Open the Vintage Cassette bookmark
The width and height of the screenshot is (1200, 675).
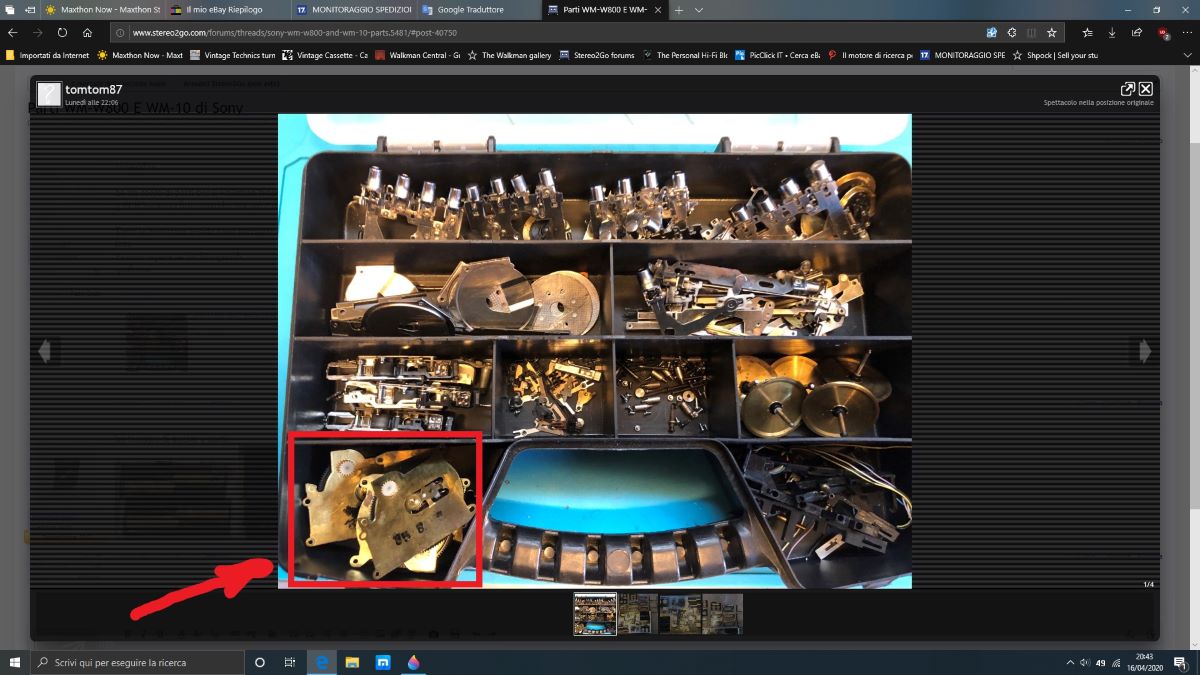(x=325, y=55)
